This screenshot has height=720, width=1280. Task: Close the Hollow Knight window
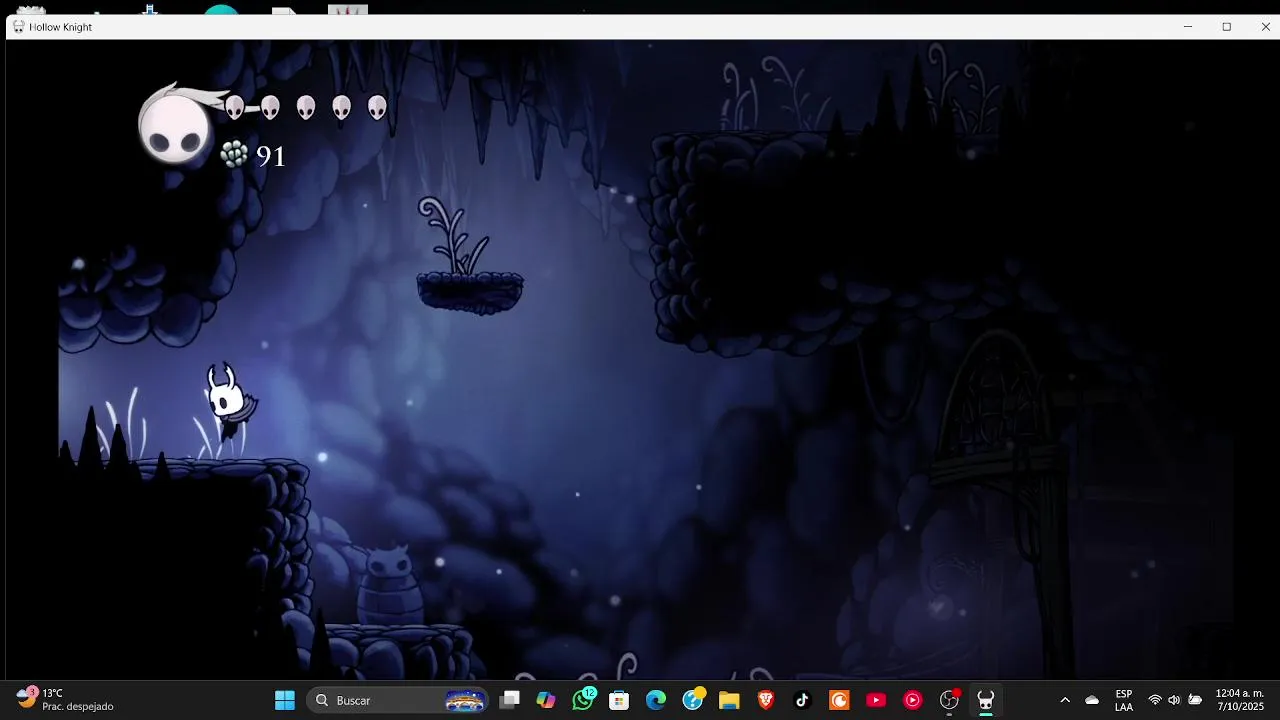1265,27
